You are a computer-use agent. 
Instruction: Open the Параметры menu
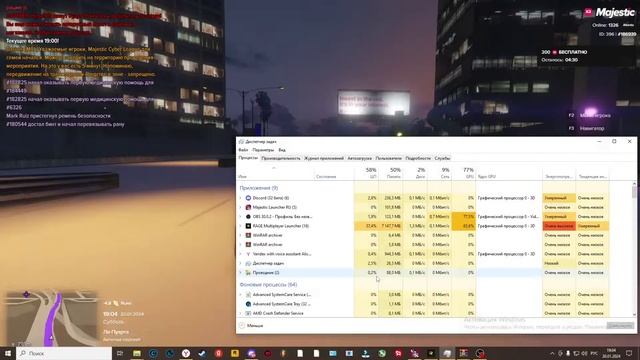263,150
